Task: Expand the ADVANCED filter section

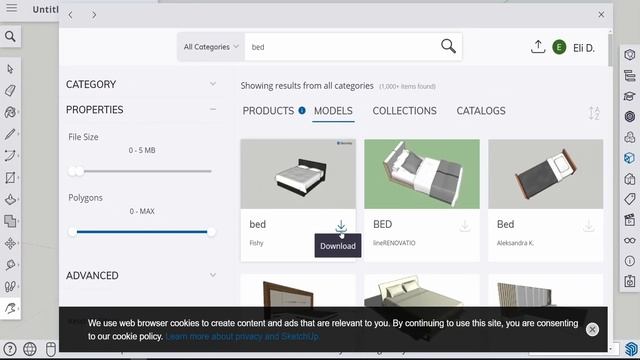Action: pos(213,275)
